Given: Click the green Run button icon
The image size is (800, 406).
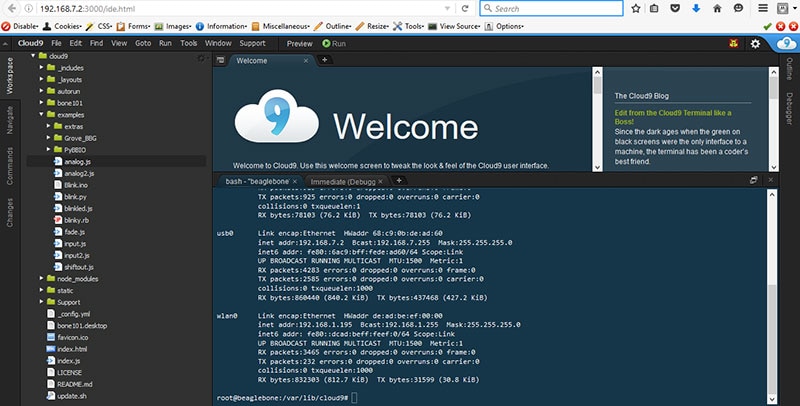Looking at the screenshot, I should click(326, 44).
